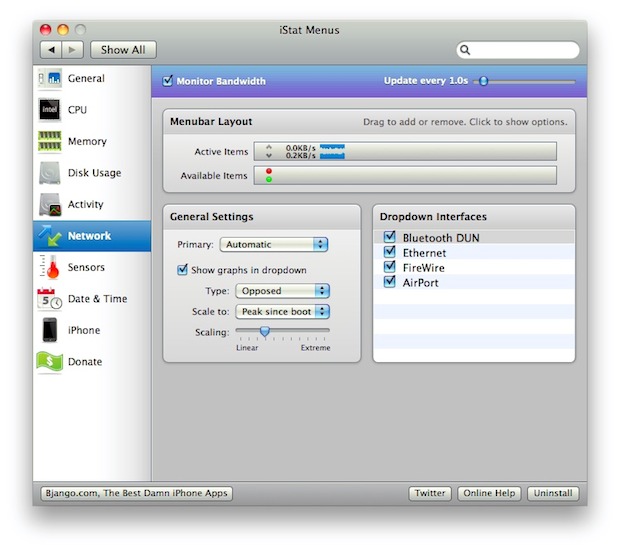
Task: Click the General sidebar icon
Action: point(50,78)
